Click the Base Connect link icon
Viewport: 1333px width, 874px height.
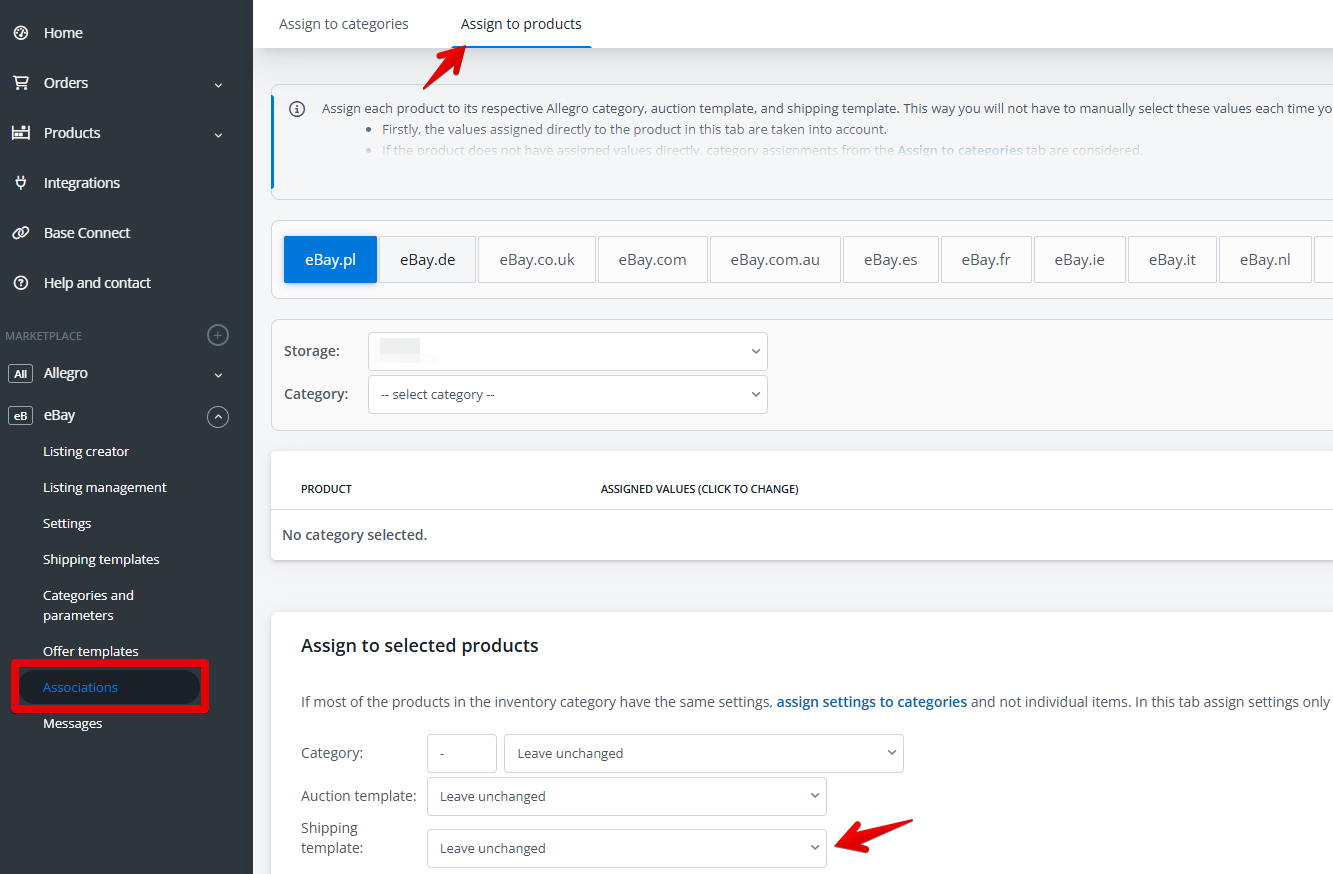20,233
